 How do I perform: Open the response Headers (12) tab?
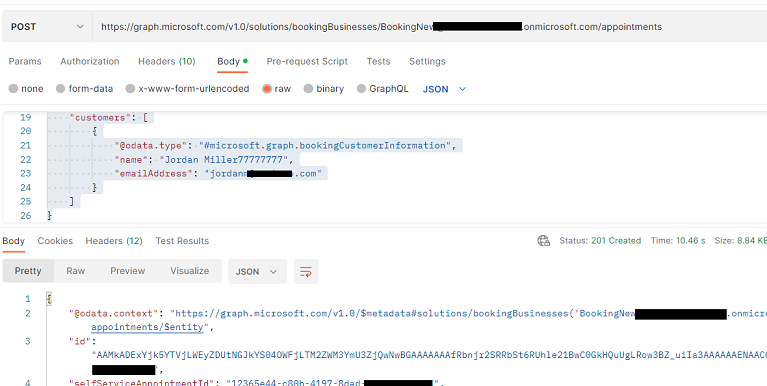[x=114, y=241]
